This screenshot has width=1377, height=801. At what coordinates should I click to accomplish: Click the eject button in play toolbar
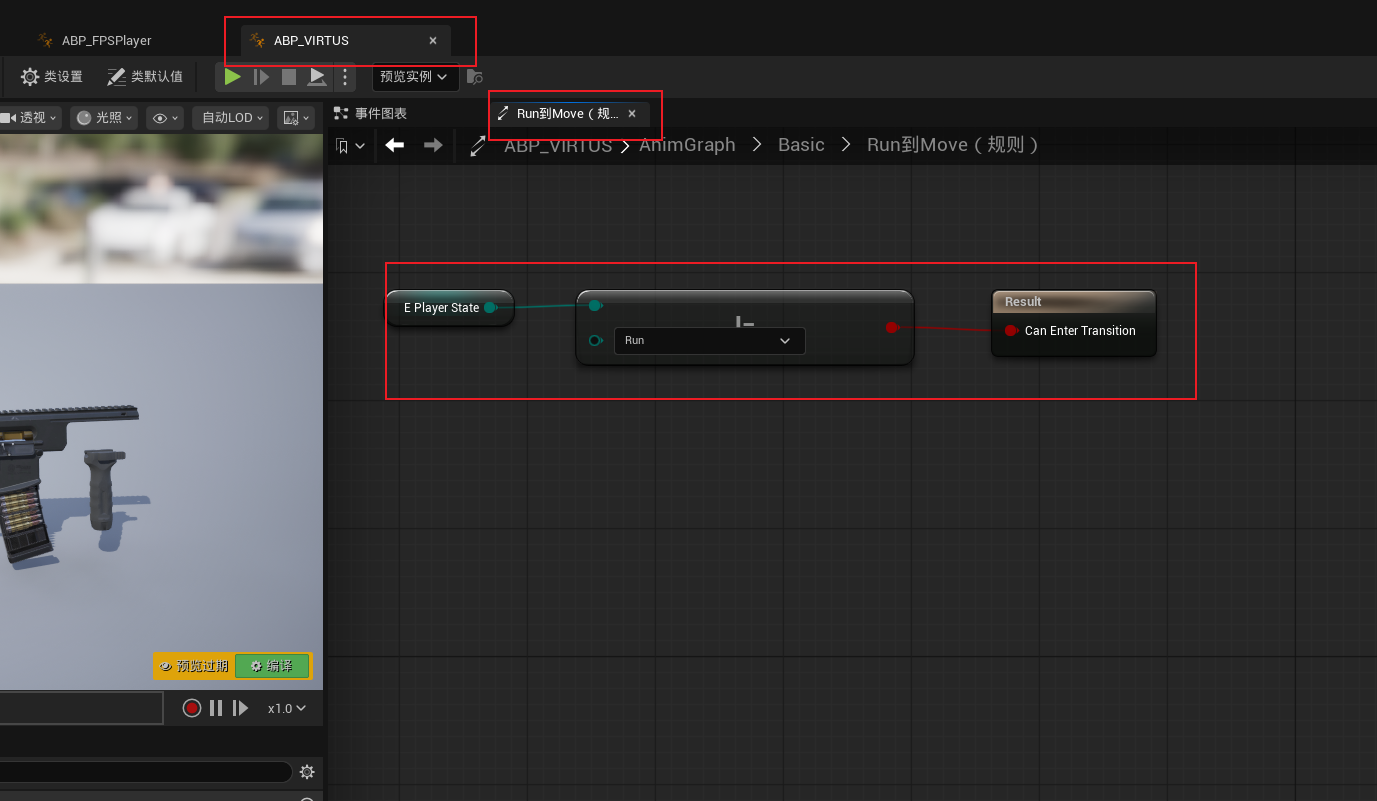tap(317, 77)
